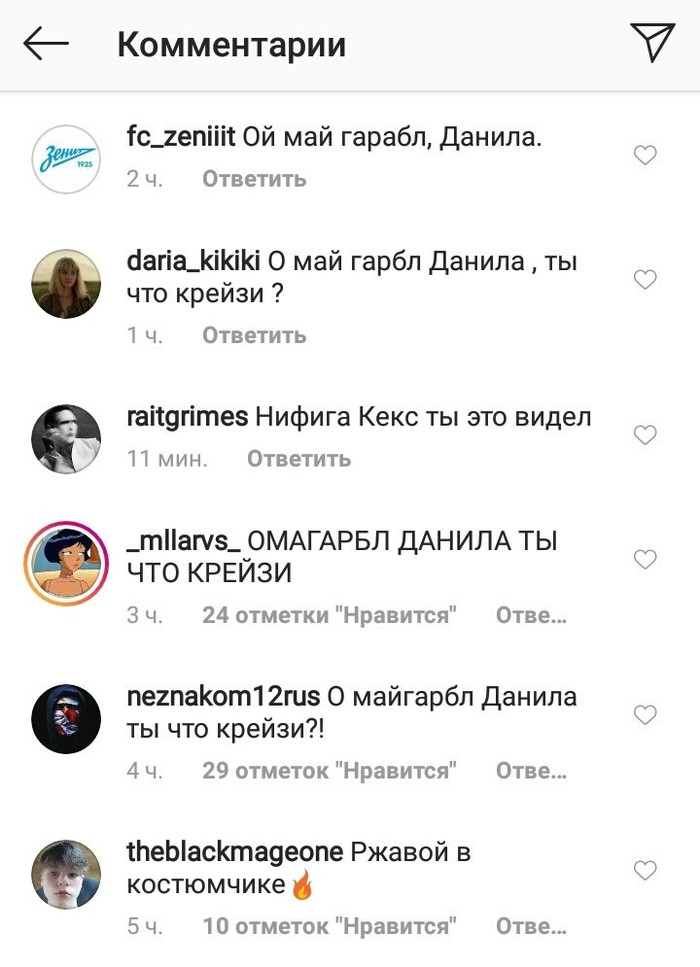Open raitgrimes username link

(x=187, y=417)
